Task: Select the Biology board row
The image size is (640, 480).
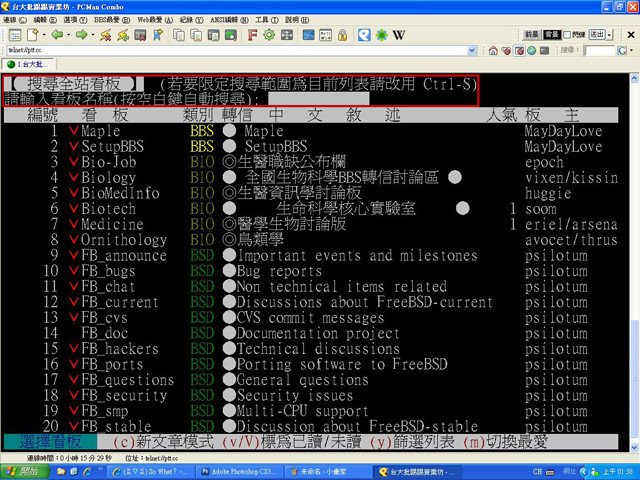Action: [x=311, y=178]
